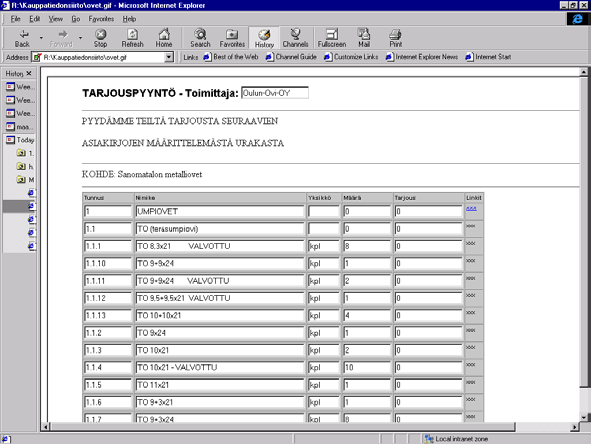Click Tunnus field '1.1.12'
This screenshot has height=444, width=591.
108,298
